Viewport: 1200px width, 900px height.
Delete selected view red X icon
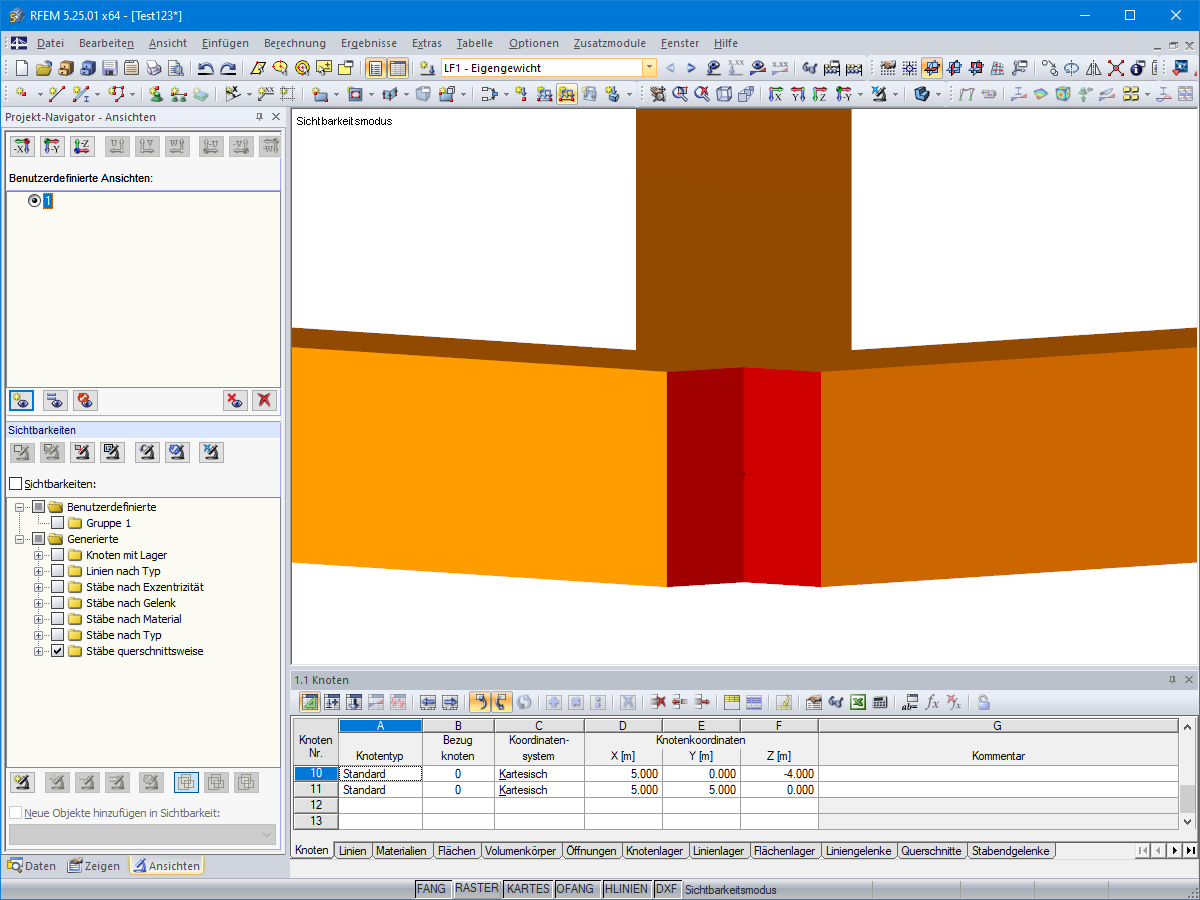coord(264,400)
